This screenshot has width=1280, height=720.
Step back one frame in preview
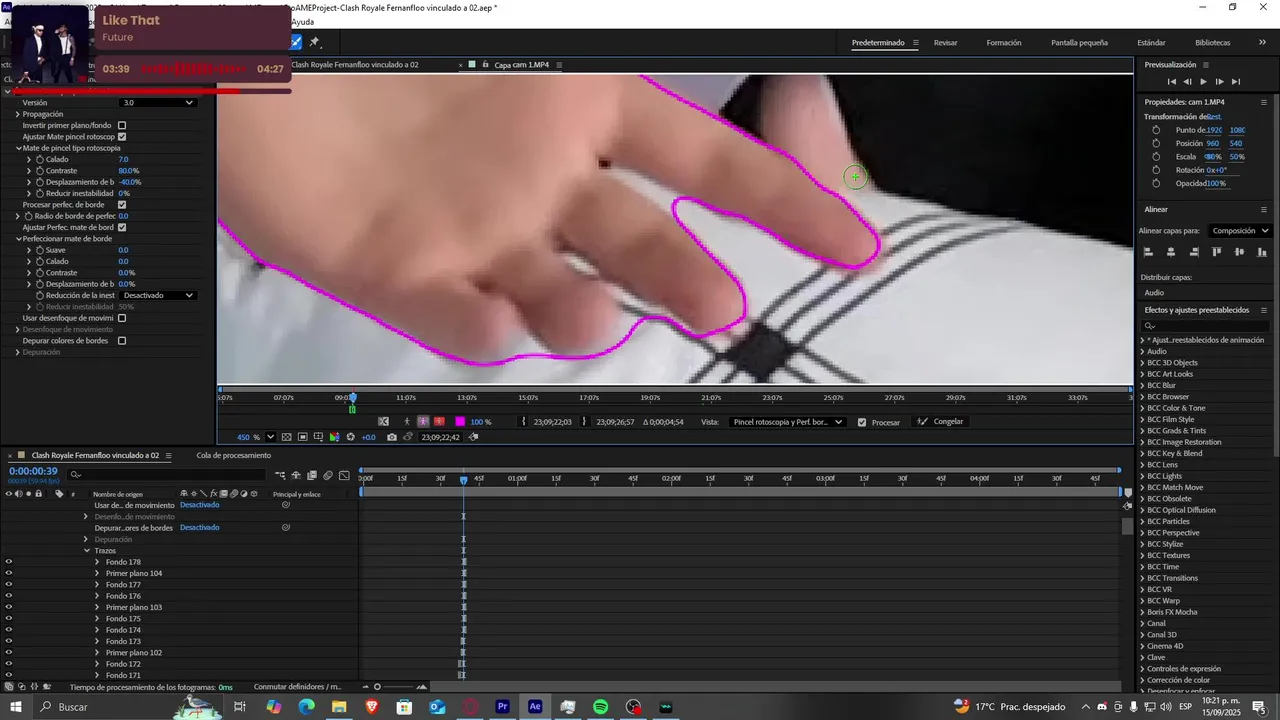coord(1188,81)
